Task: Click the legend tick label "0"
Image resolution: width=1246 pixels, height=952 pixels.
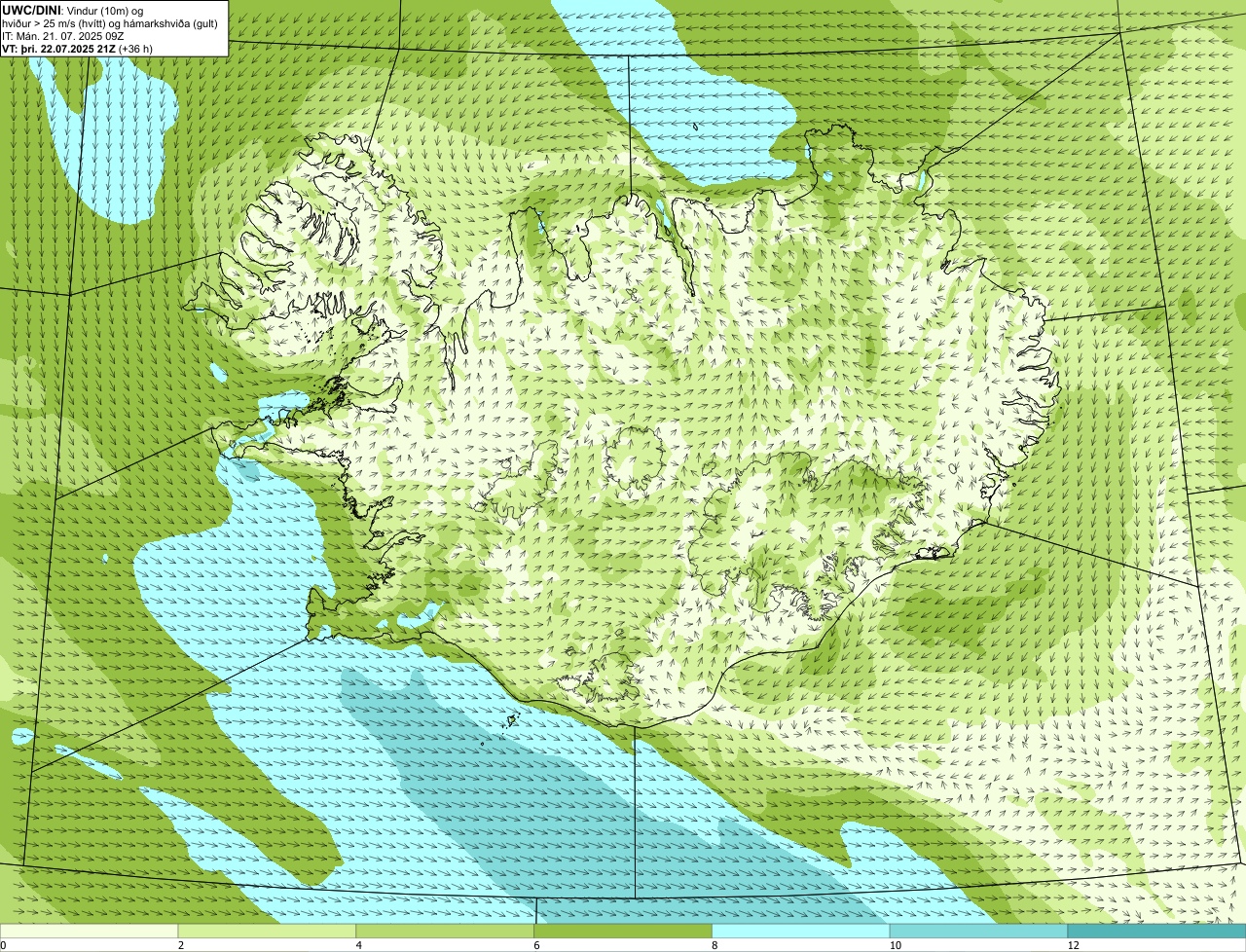Action: click(x=3, y=945)
